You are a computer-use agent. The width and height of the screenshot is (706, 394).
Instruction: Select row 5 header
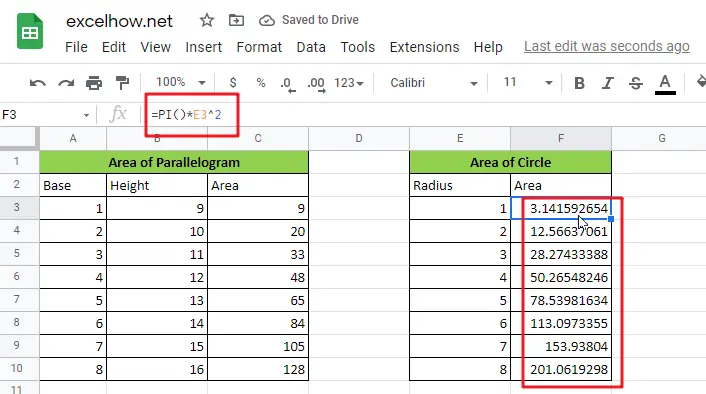click(17, 253)
